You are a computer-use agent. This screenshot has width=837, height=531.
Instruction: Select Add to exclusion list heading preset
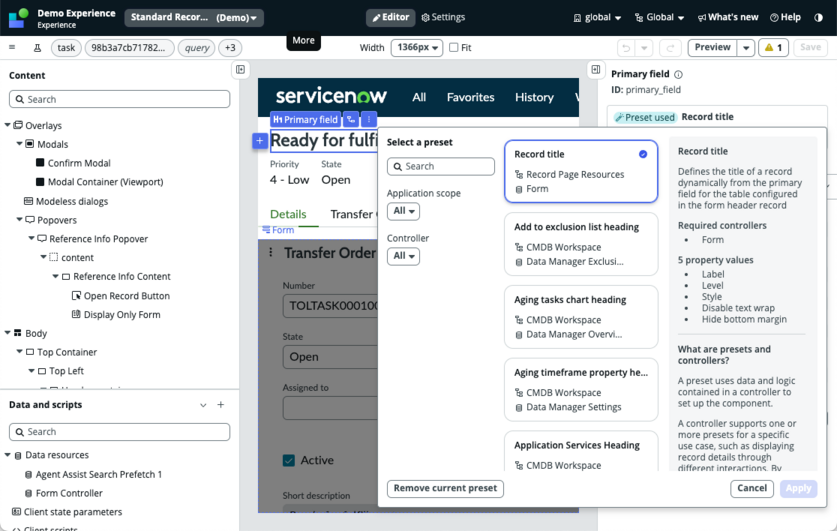point(581,244)
